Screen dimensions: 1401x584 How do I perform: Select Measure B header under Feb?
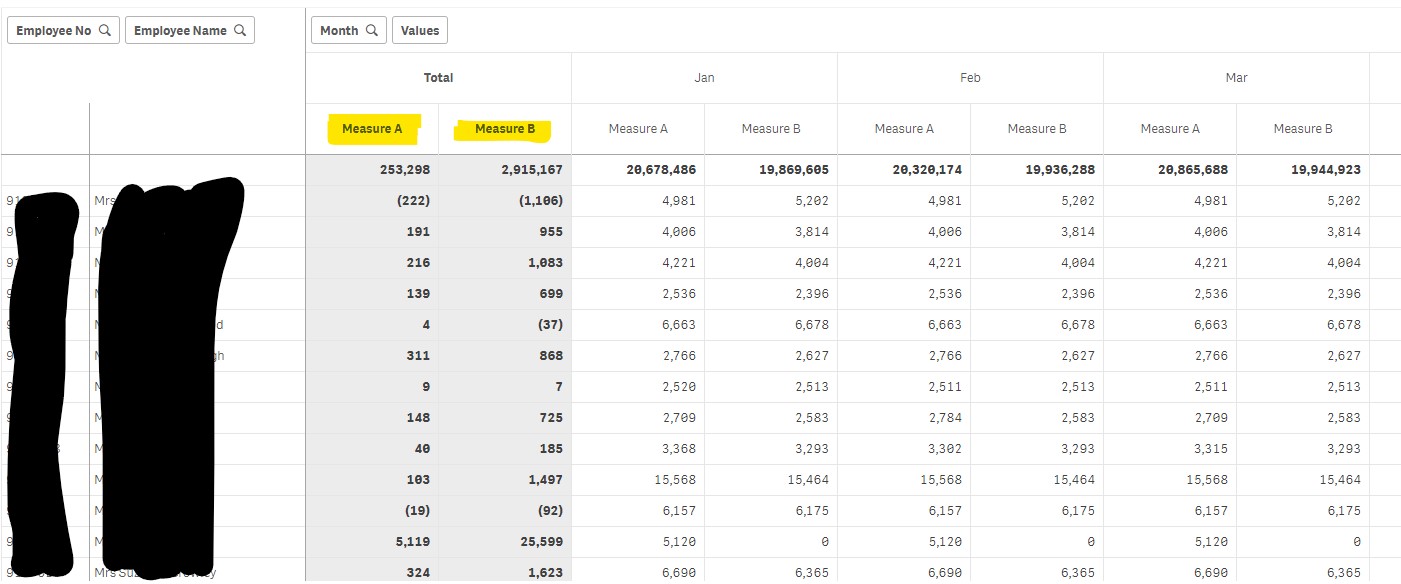click(x=1037, y=129)
